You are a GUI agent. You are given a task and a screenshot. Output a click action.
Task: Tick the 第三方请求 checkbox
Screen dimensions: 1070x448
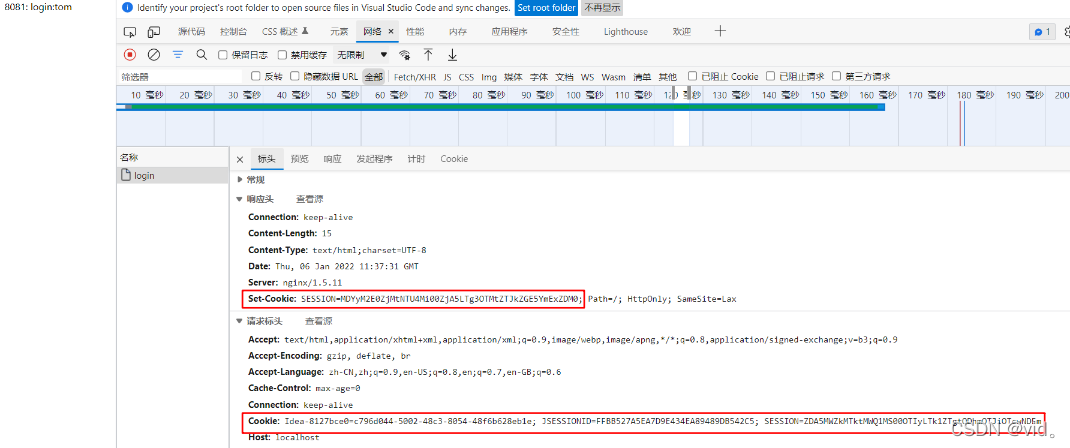point(836,76)
